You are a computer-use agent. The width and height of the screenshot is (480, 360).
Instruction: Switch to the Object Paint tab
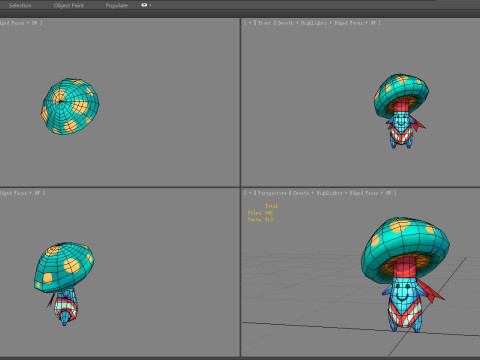tap(69, 5)
